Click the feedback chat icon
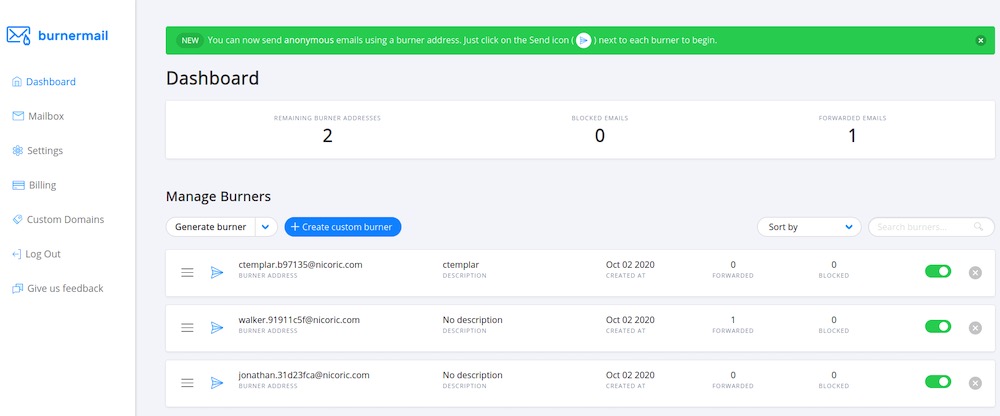The width and height of the screenshot is (1000, 416). [x=18, y=288]
